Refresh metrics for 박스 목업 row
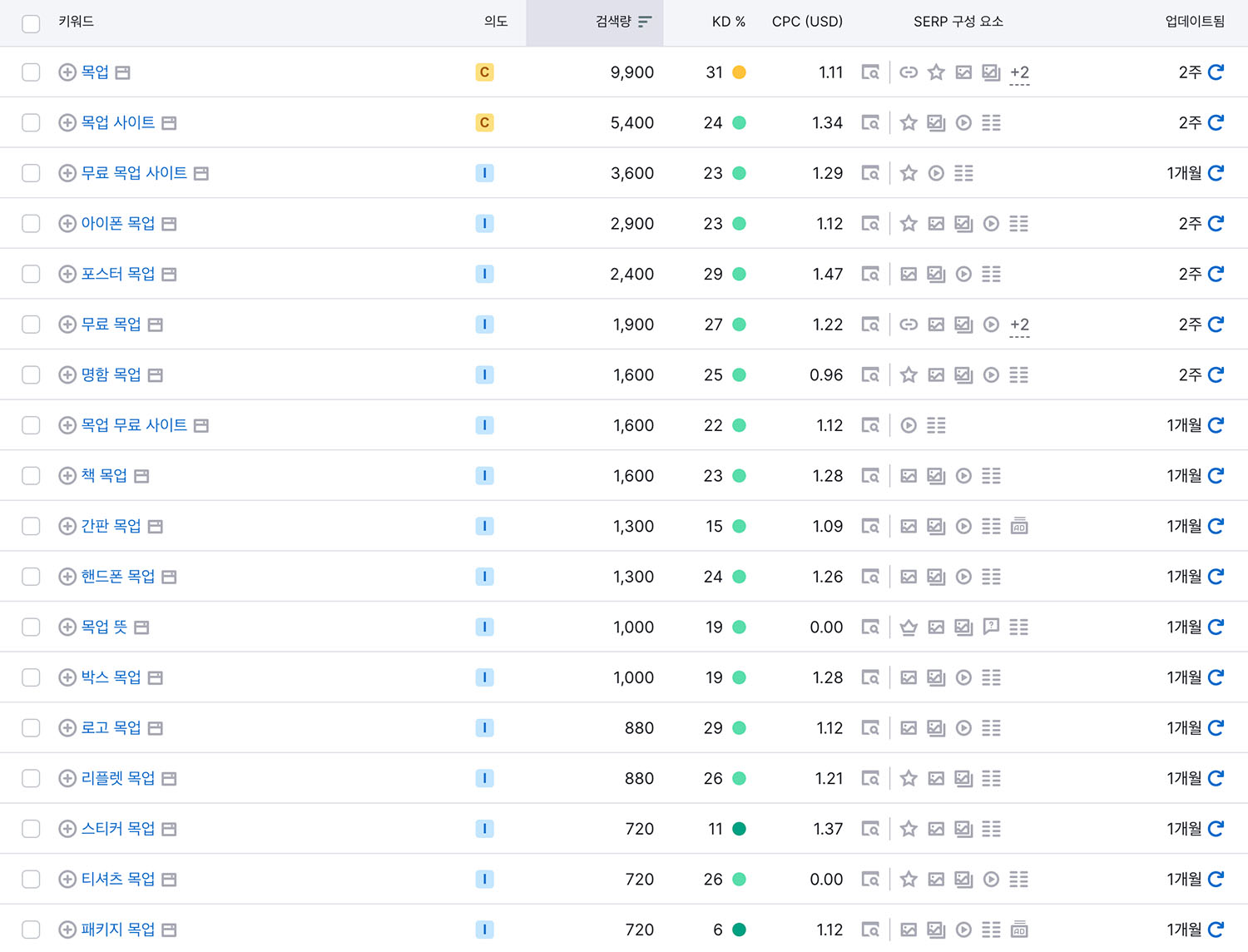The width and height of the screenshot is (1248, 952). 1216,677
